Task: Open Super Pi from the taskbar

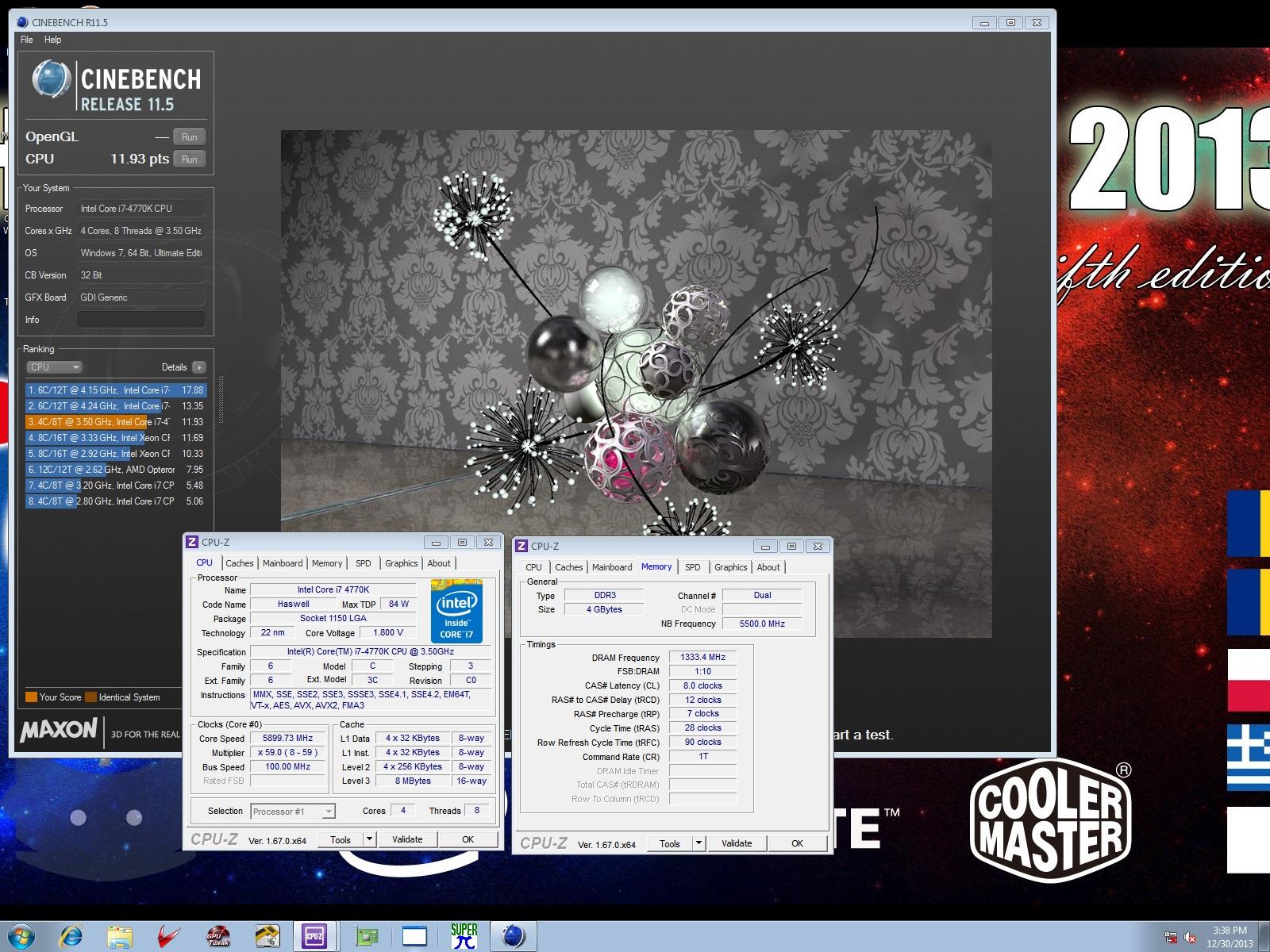Action: (464, 937)
